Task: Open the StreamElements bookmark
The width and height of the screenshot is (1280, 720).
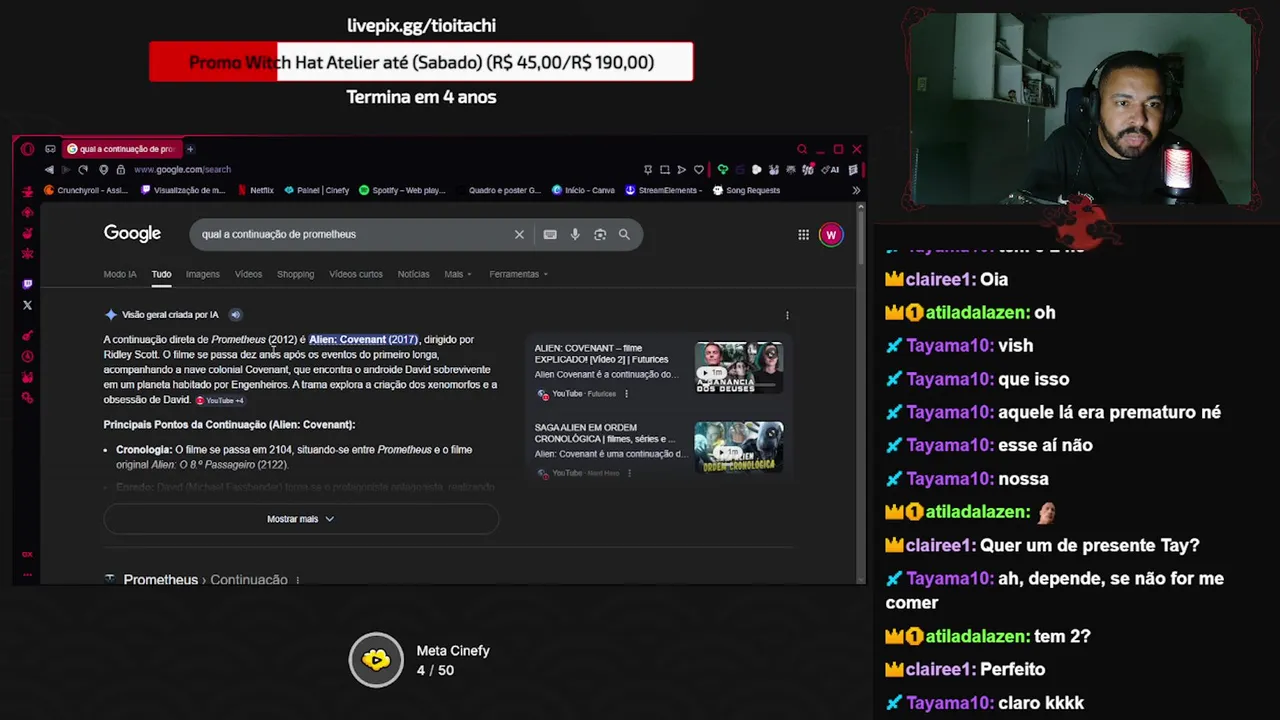Action: pos(664,190)
